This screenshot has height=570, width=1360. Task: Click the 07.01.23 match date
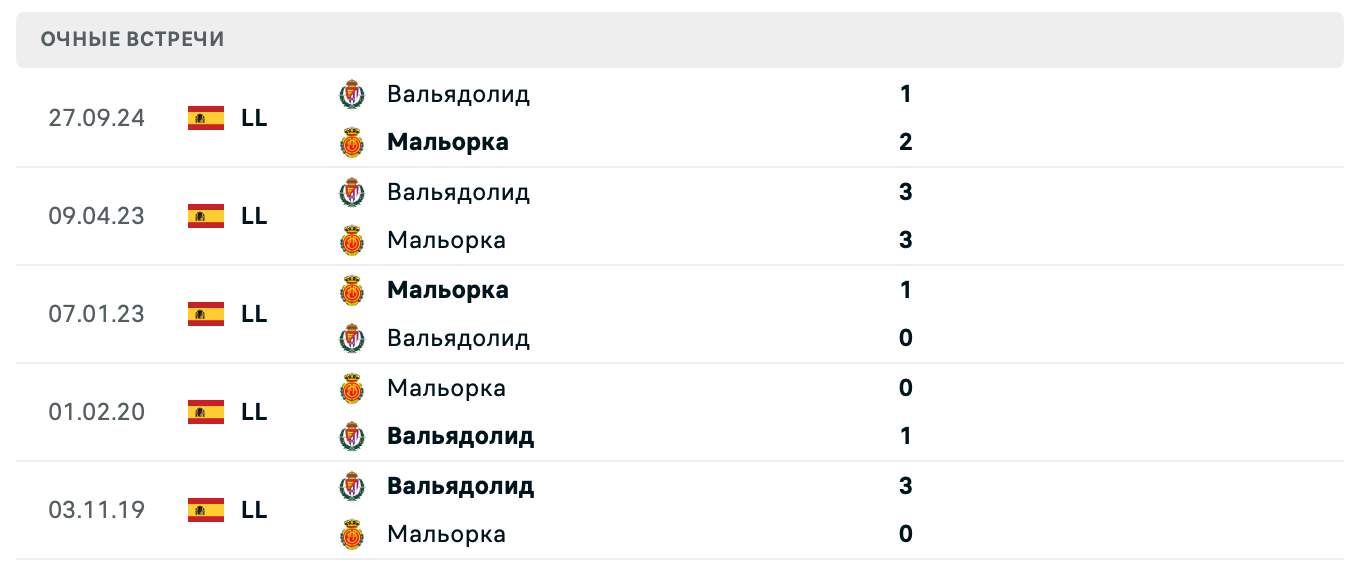click(96, 314)
